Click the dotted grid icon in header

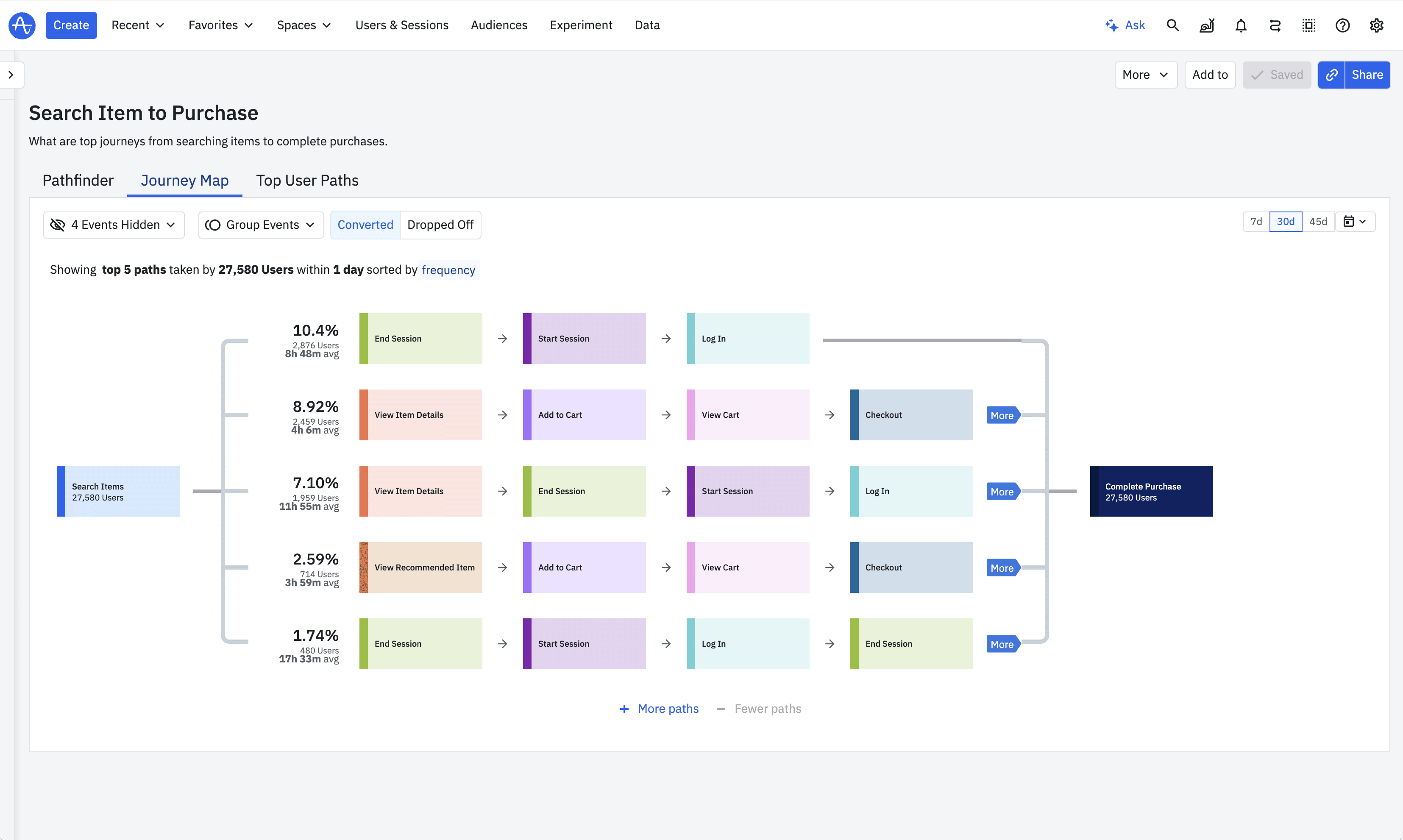point(1308,25)
